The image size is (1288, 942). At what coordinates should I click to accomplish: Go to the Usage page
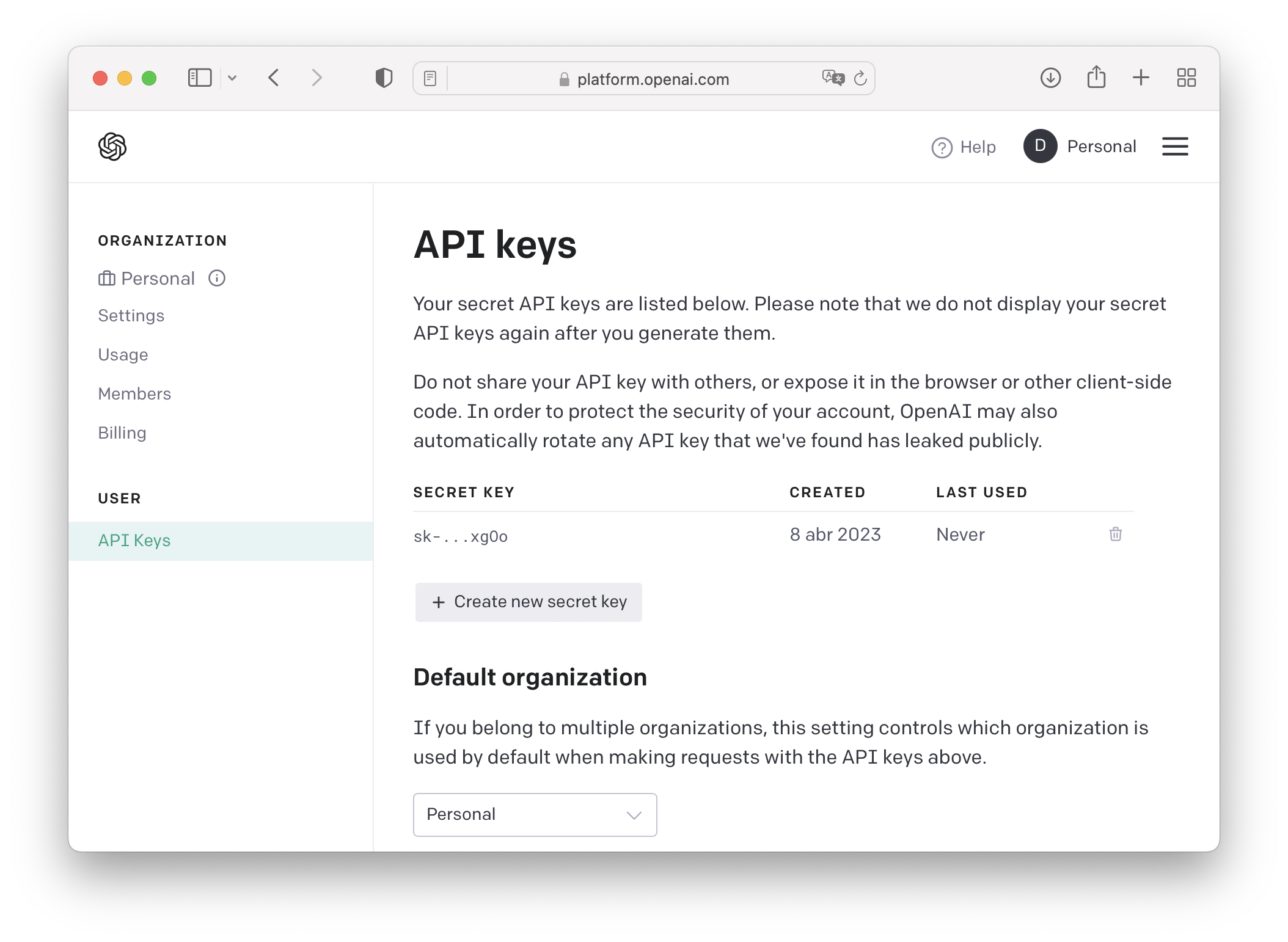(123, 355)
